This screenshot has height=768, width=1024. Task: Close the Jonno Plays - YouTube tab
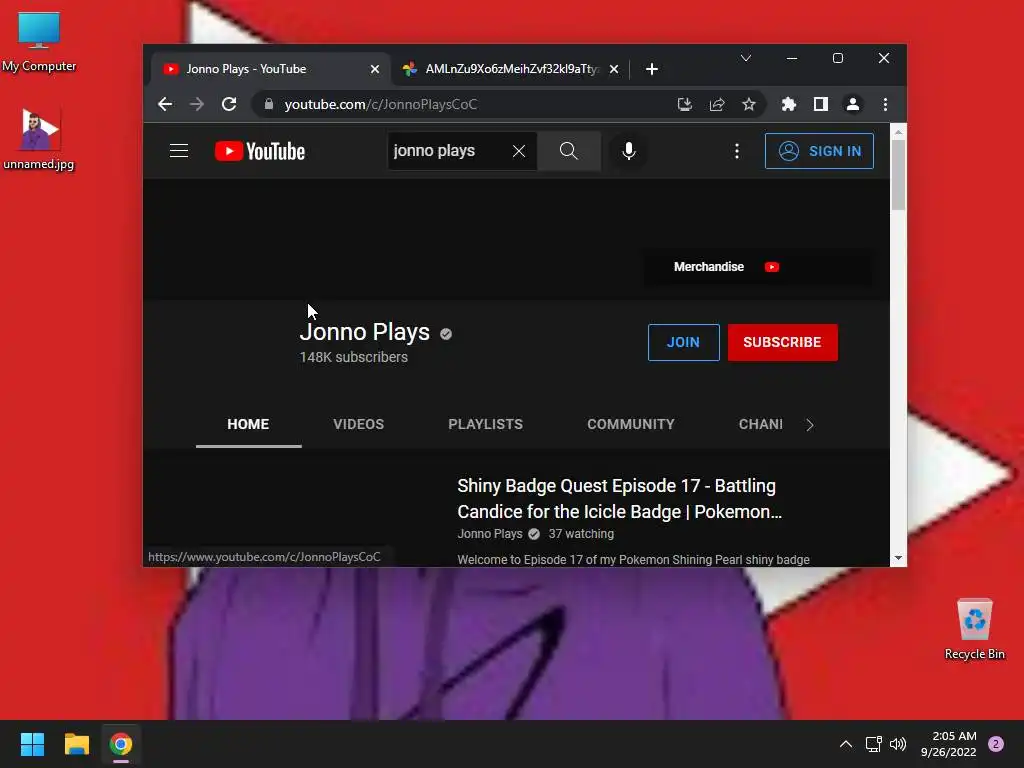[375, 69]
